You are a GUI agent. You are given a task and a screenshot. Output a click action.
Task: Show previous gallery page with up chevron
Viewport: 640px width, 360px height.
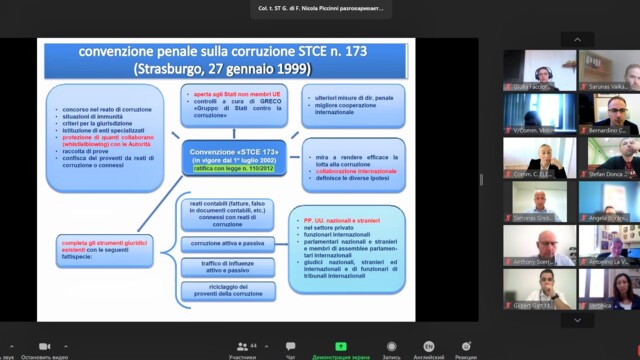(x=578, y=40)
